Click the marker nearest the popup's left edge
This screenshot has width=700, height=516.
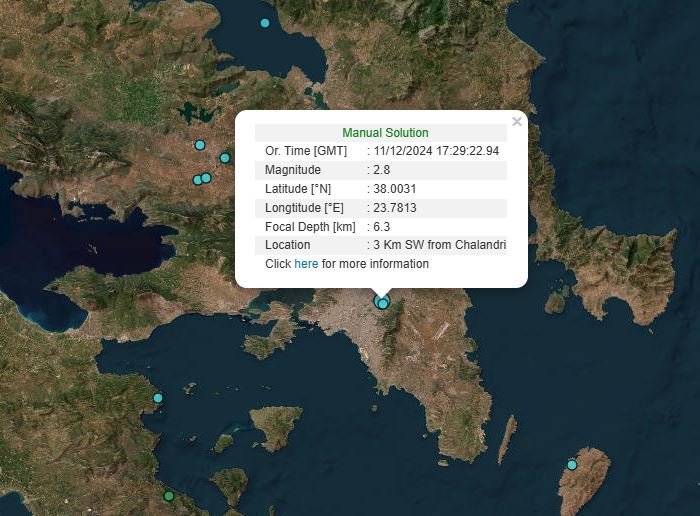[x=225, y=158]
